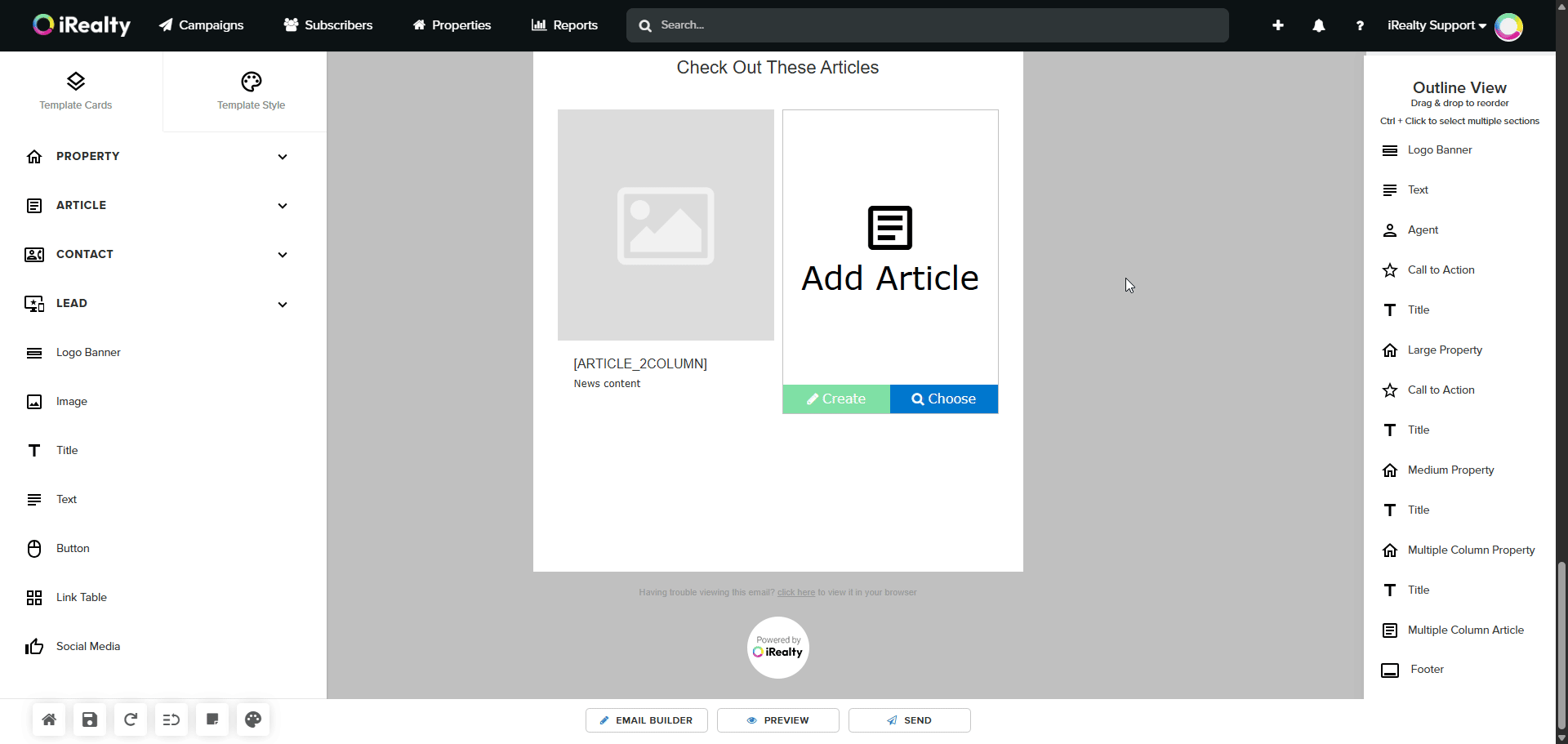This screenshot has height=744, width=1568.
Task: Click the Powered by iRealty badge
Action: tap(778, 648)
